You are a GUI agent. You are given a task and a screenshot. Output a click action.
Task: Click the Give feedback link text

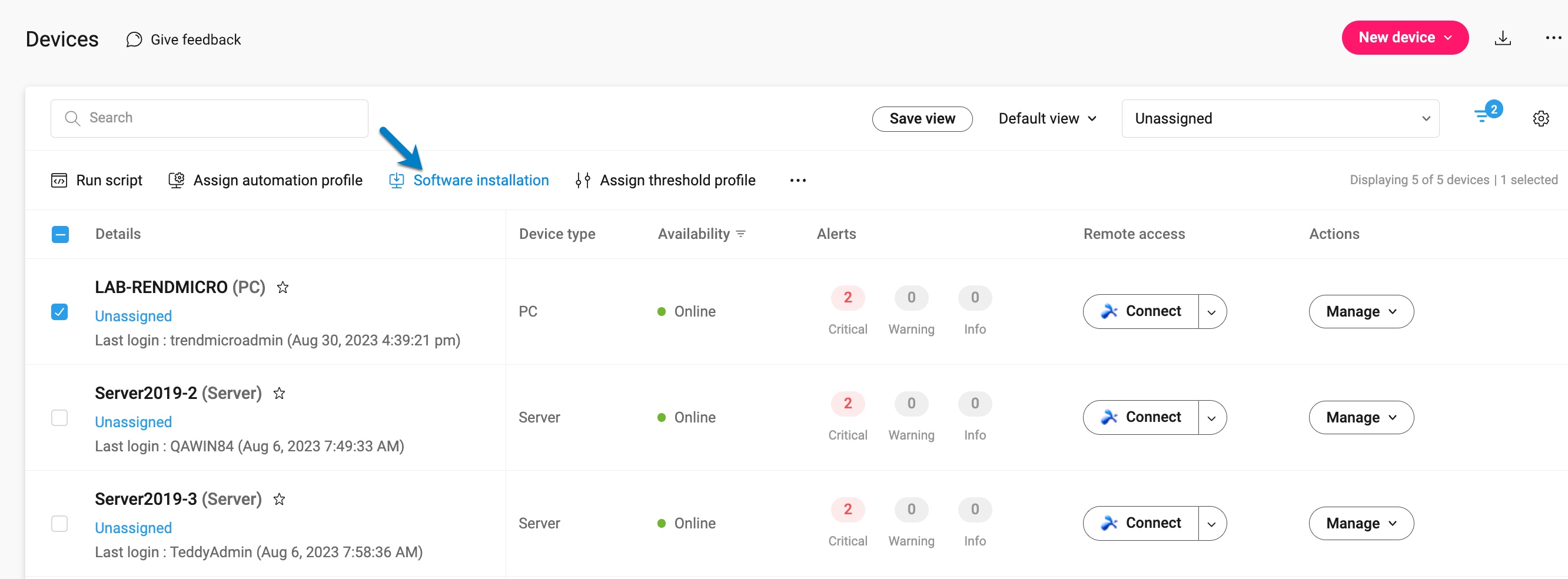pyautogui.click(x=195, y=39)
